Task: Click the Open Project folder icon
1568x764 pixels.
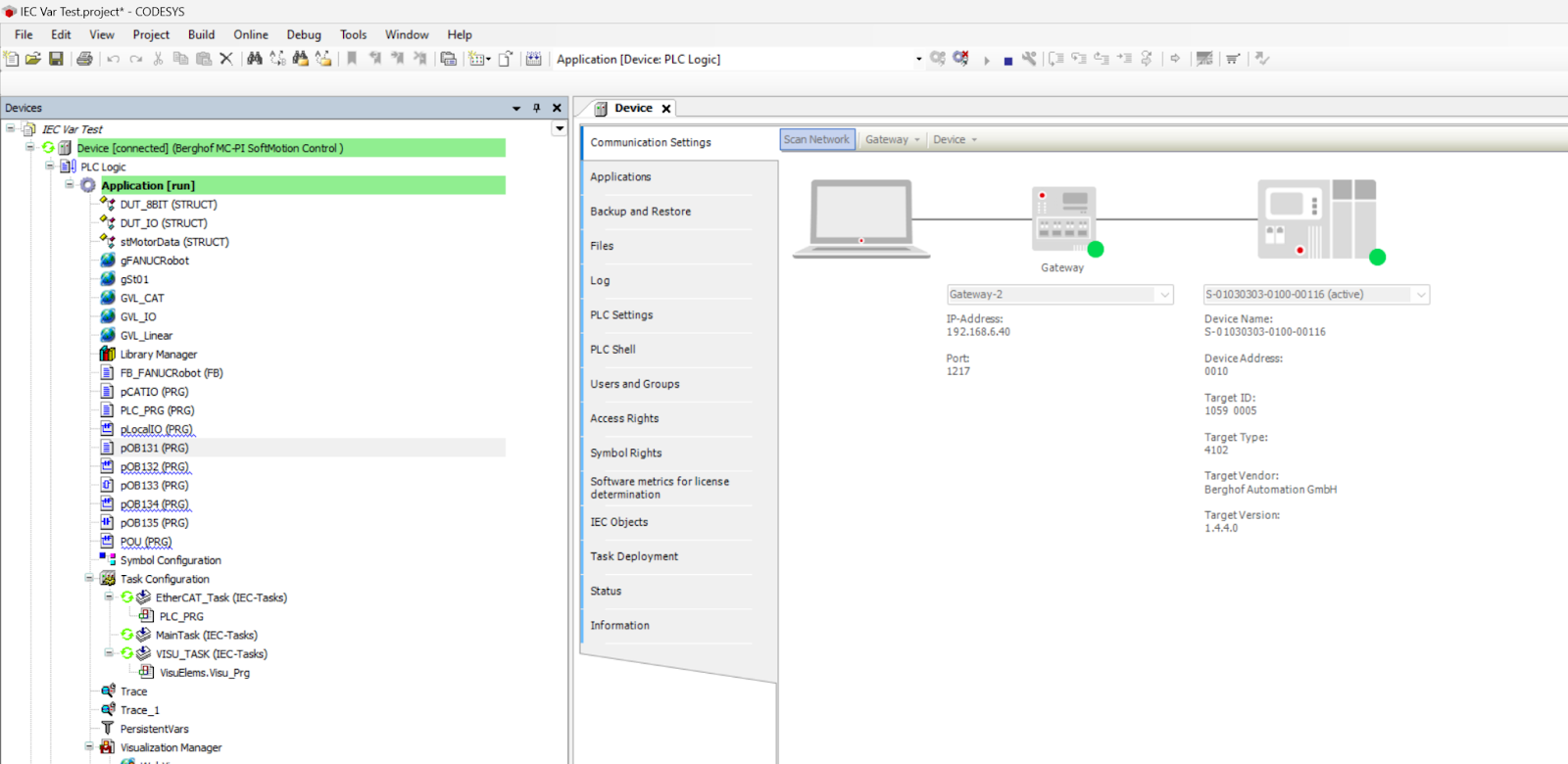Action: 33,59
